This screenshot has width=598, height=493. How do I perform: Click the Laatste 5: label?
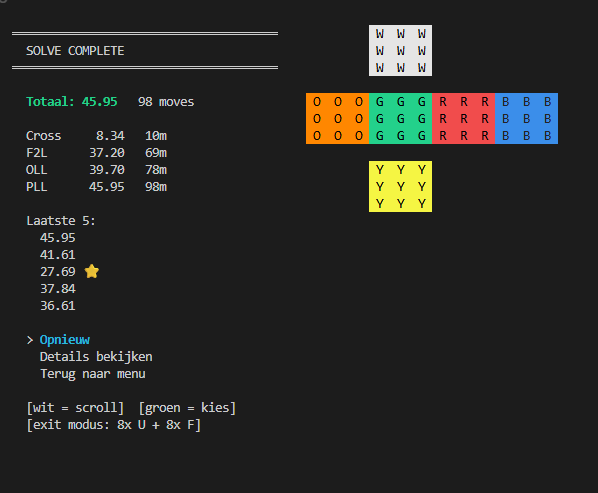click(x=61, y=221)
